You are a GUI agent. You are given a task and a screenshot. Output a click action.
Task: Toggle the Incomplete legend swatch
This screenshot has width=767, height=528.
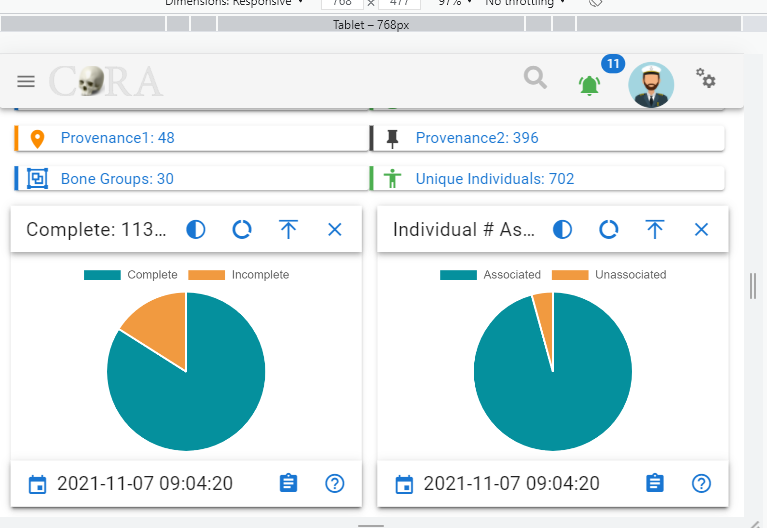point(206,275)
